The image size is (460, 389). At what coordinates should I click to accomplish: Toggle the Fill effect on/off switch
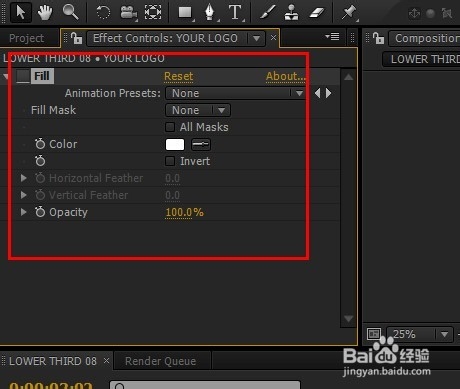point(23,76)
